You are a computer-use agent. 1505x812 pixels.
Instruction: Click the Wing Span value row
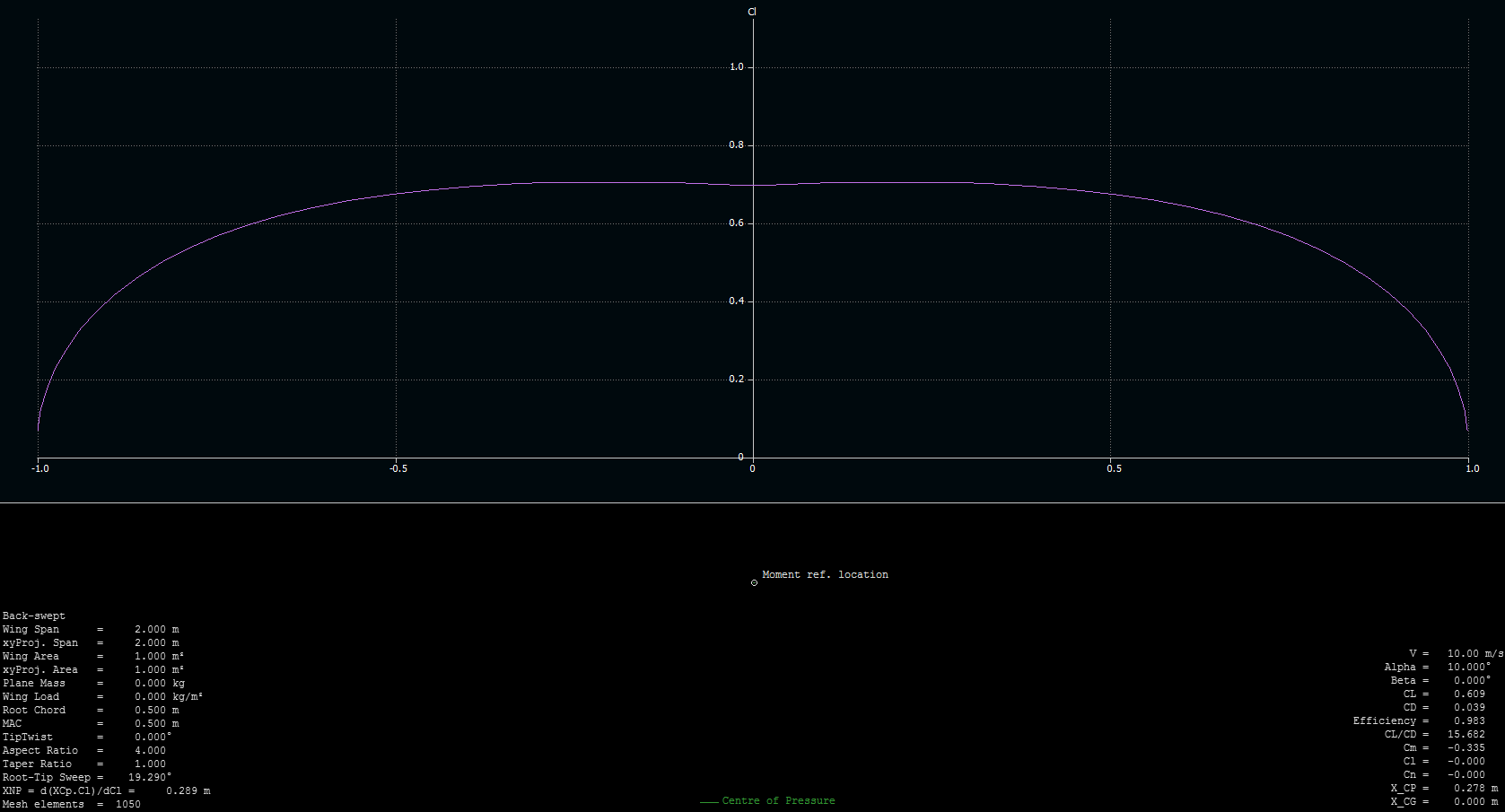90,629
